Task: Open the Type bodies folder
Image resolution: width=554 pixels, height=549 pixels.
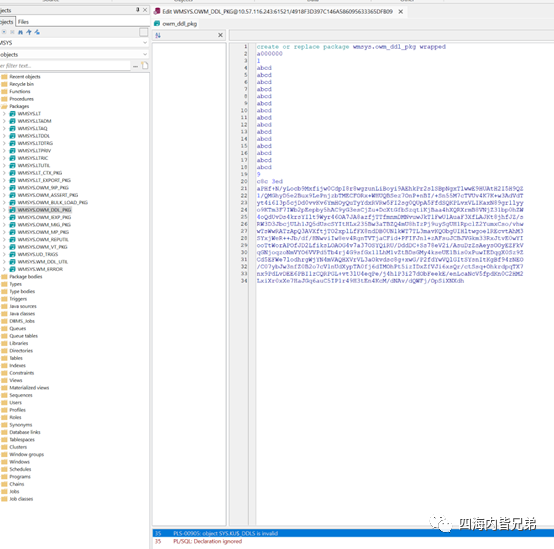Action: [22, 292]
